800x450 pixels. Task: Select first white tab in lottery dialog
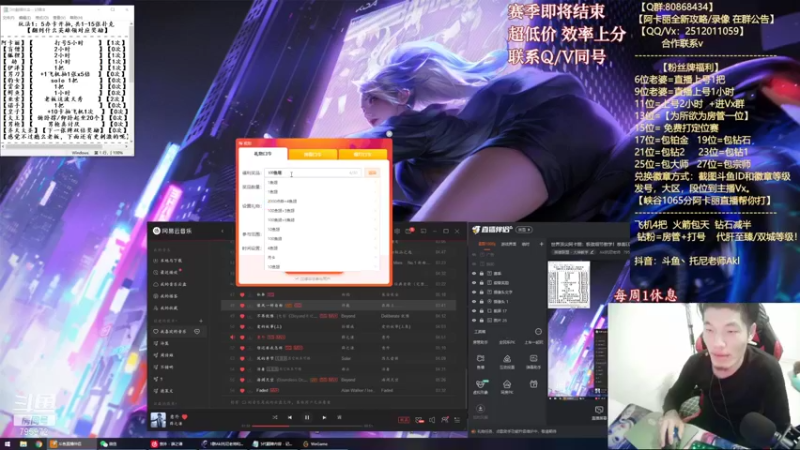(263, 154)
